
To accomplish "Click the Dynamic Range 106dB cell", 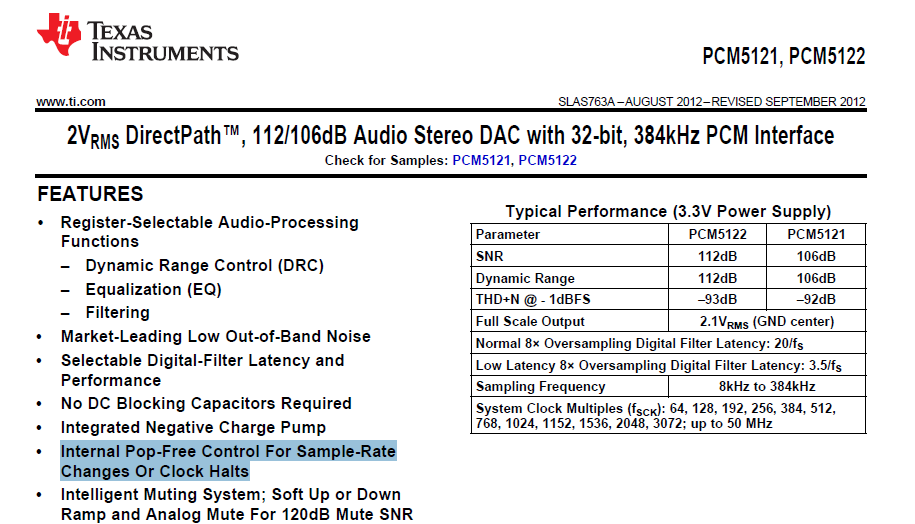I will pos(816,278).
